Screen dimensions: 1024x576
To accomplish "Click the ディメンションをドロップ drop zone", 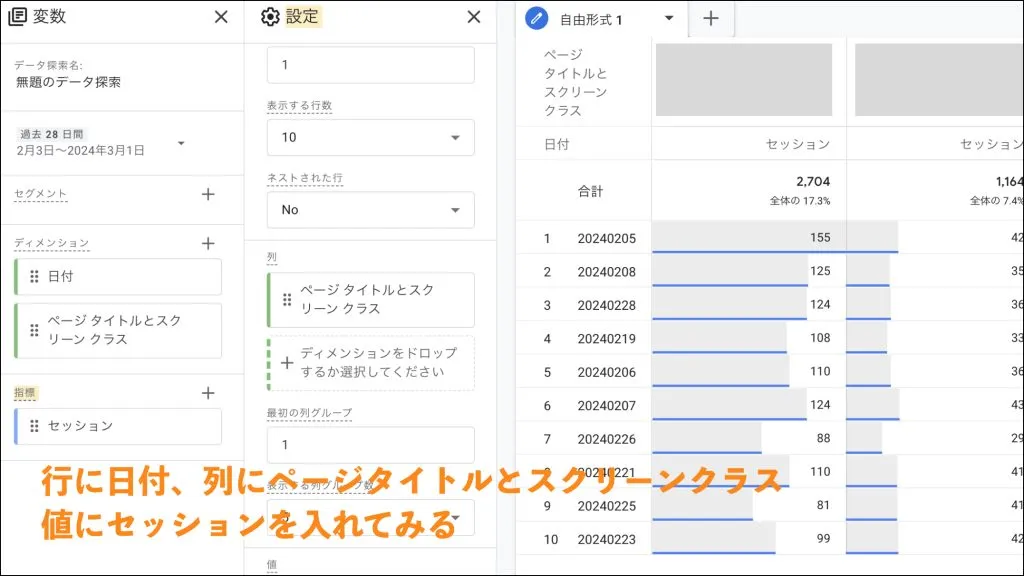I will (370, 363).
